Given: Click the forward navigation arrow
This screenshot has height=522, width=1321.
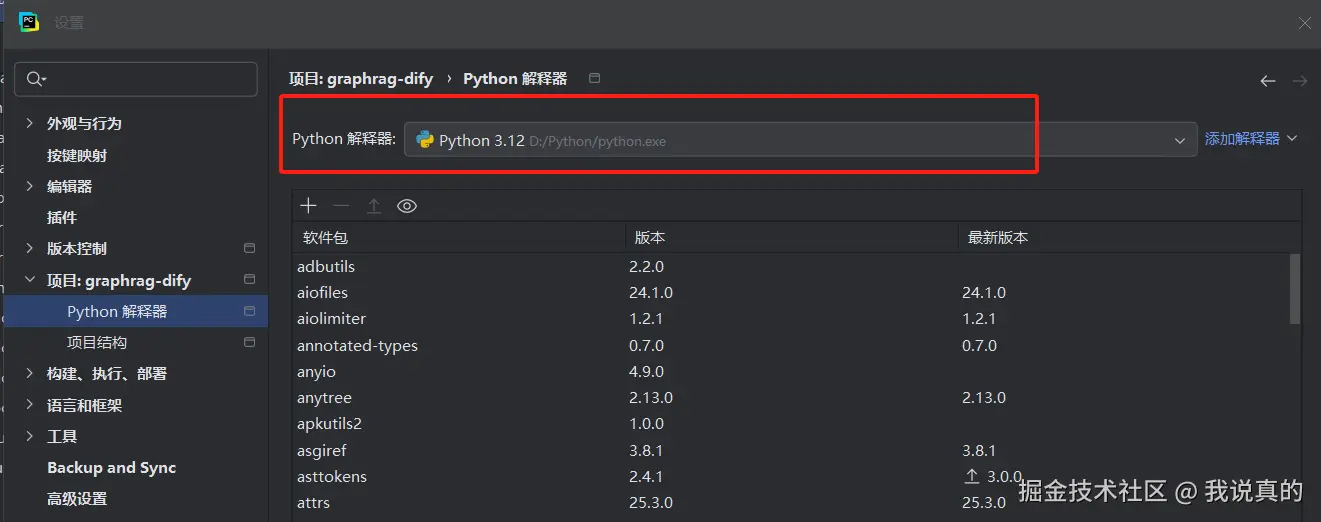Looking at the screenshot, I should [x=1299, y=81].
